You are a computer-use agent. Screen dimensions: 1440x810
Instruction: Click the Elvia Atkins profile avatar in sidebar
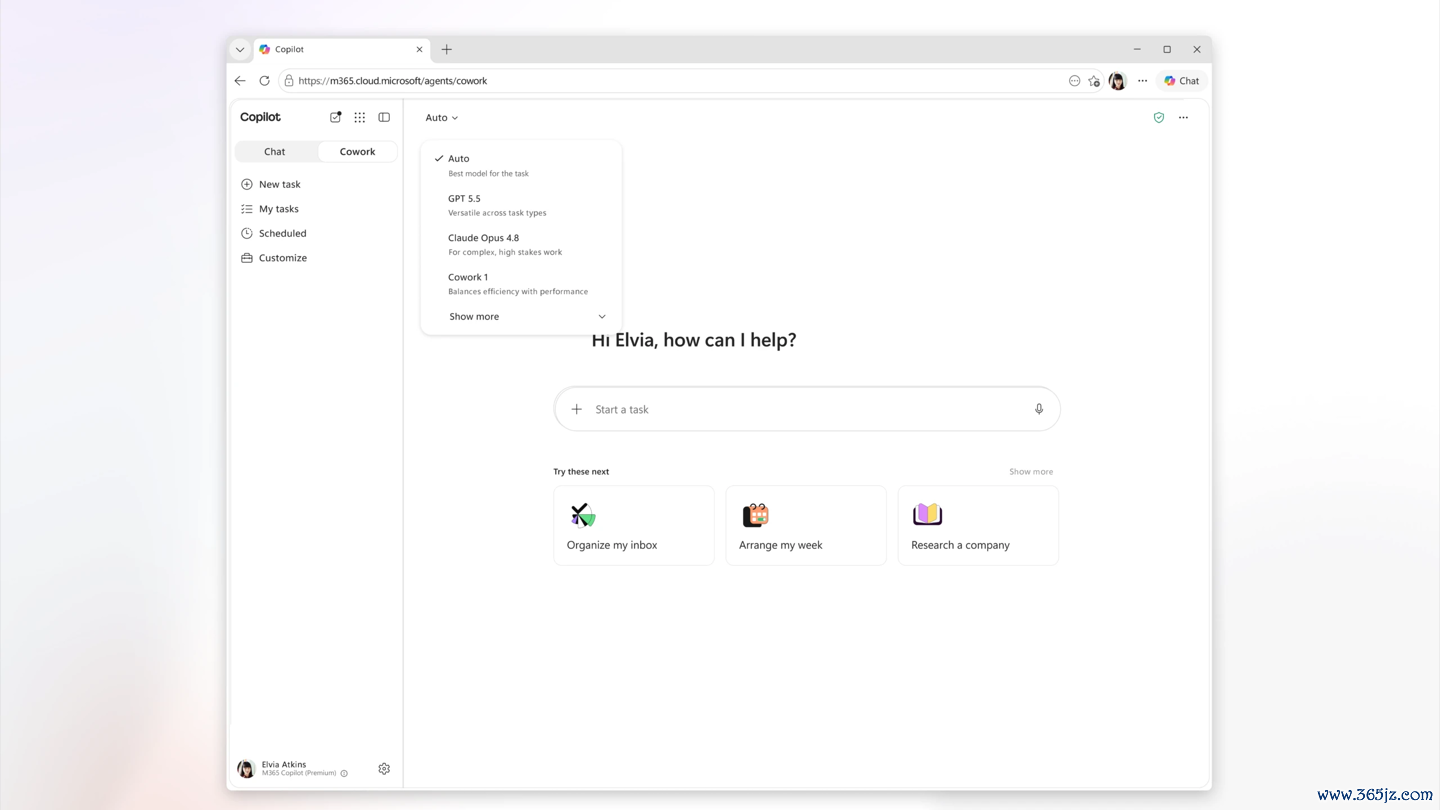(x=246, y=769)
